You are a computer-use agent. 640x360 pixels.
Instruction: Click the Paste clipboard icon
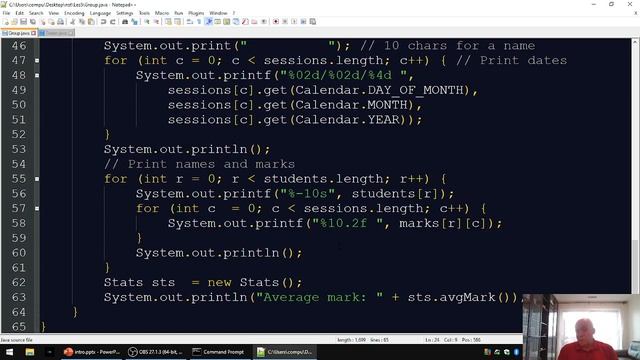click(x=91, y=22)
